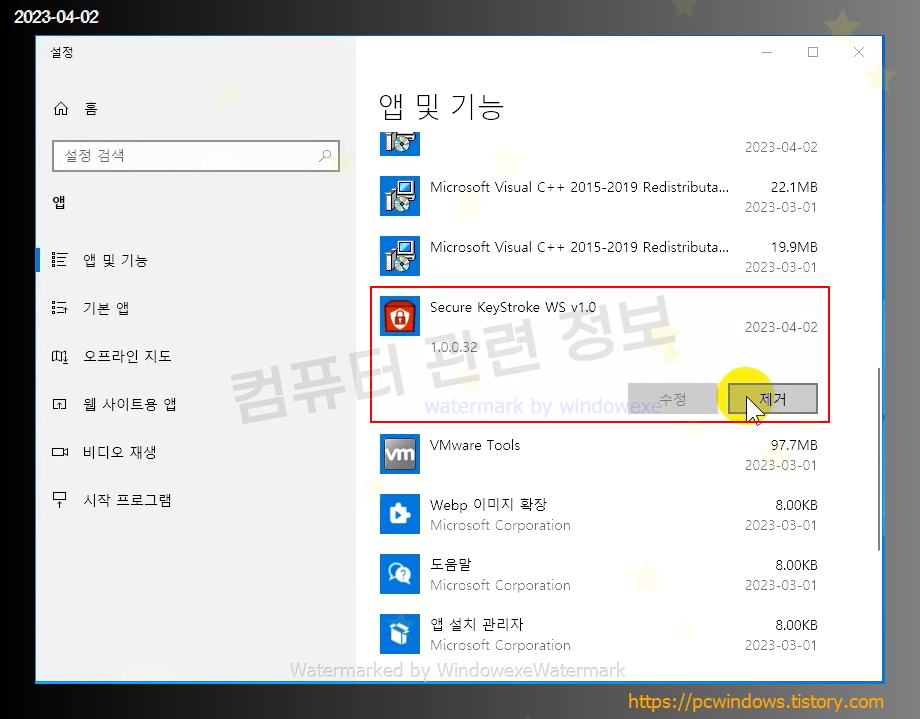This screenshot has width=920, height=719.
Task: Focus the 설정 검색 search box
Action: [195, 156]
